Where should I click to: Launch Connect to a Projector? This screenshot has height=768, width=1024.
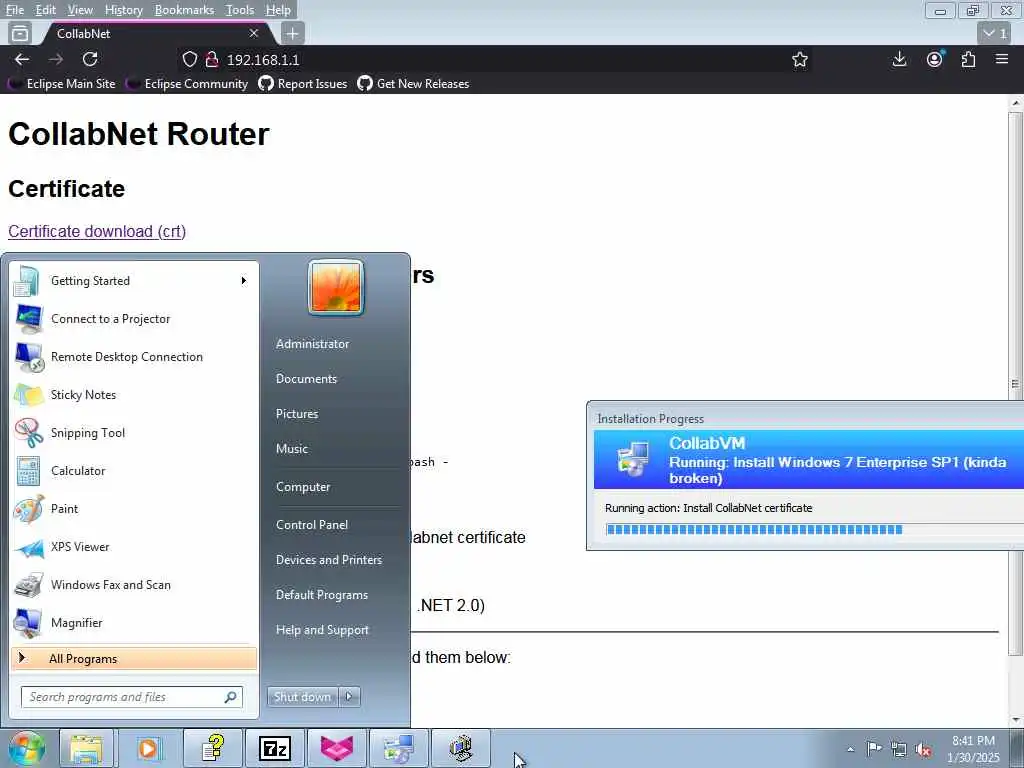[x=133, y=319]
